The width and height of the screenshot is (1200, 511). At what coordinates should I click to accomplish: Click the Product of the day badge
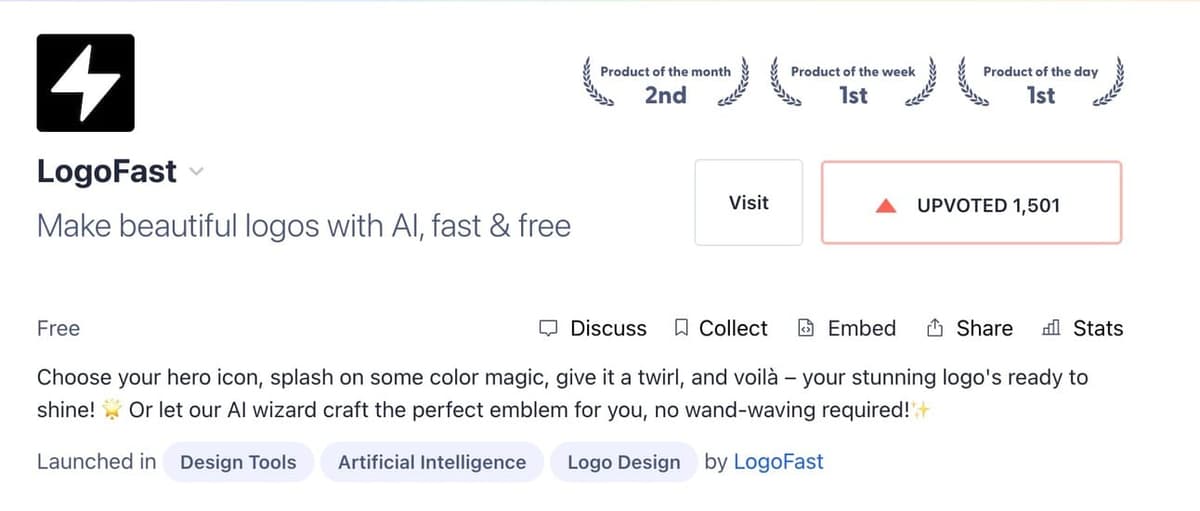coord(1040,84)
